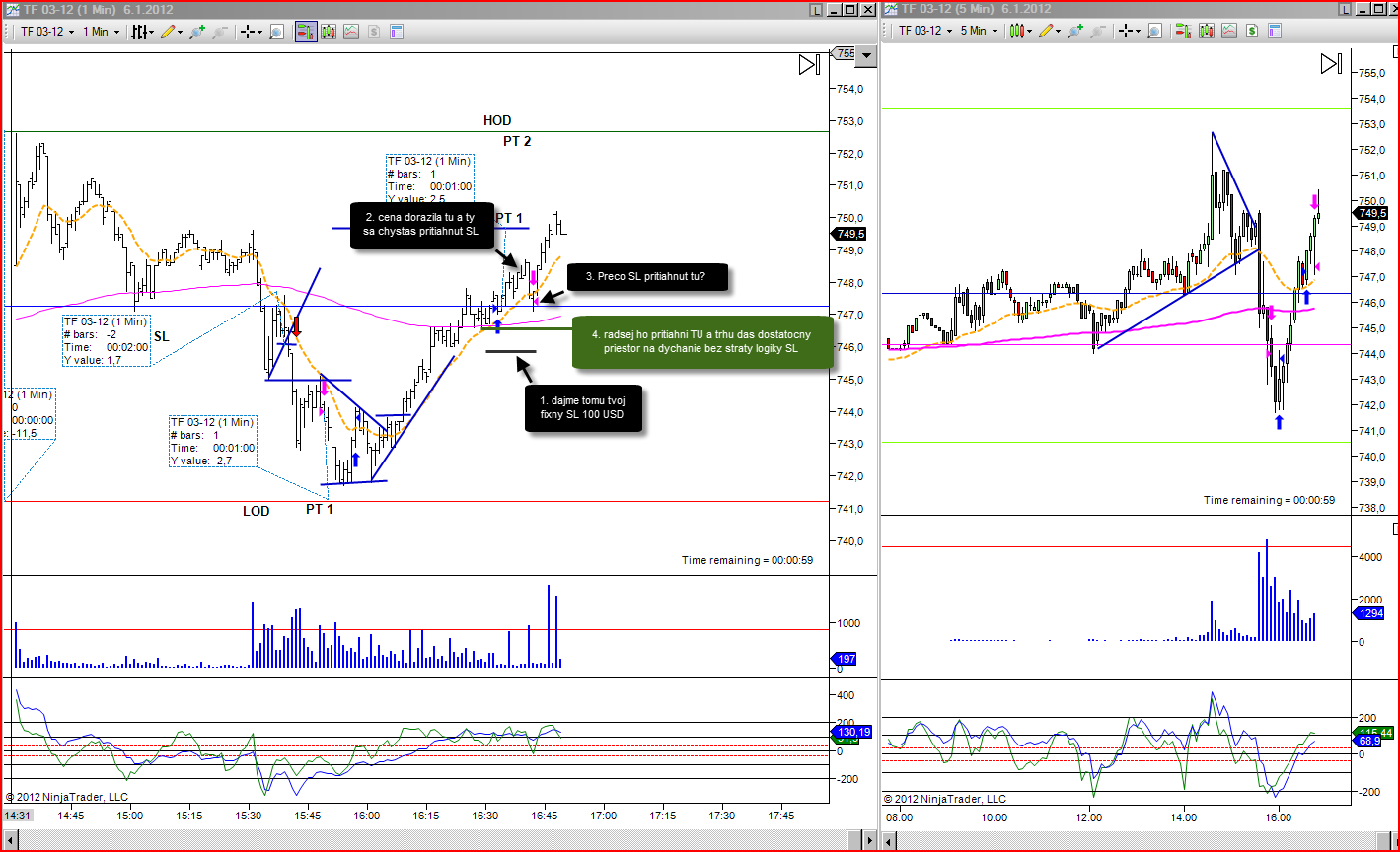Open Data Series candlestick icon, 5 Min chart

pyautogui.click(x=1207, y=32)
